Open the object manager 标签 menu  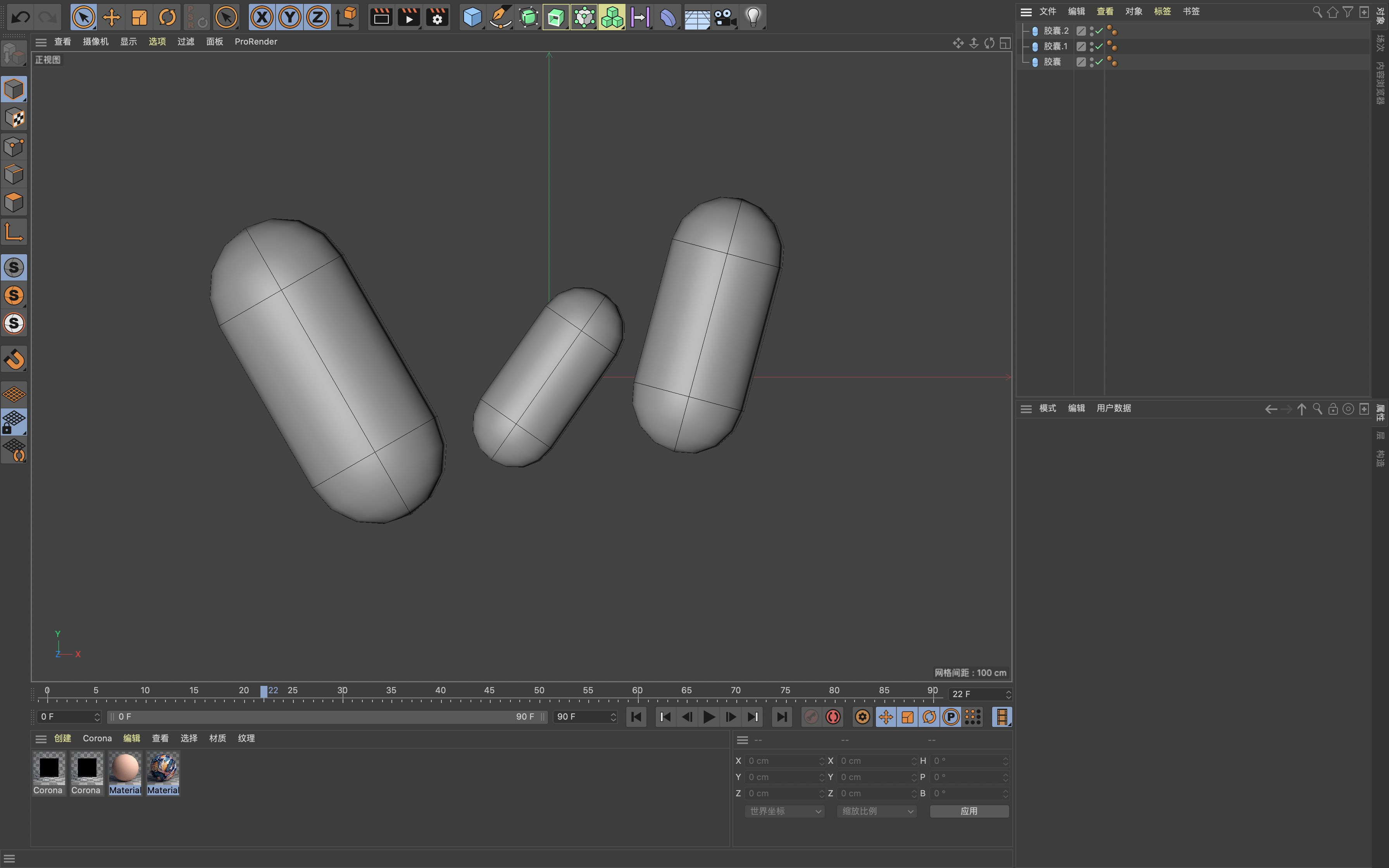click(x=1162, y=12)
